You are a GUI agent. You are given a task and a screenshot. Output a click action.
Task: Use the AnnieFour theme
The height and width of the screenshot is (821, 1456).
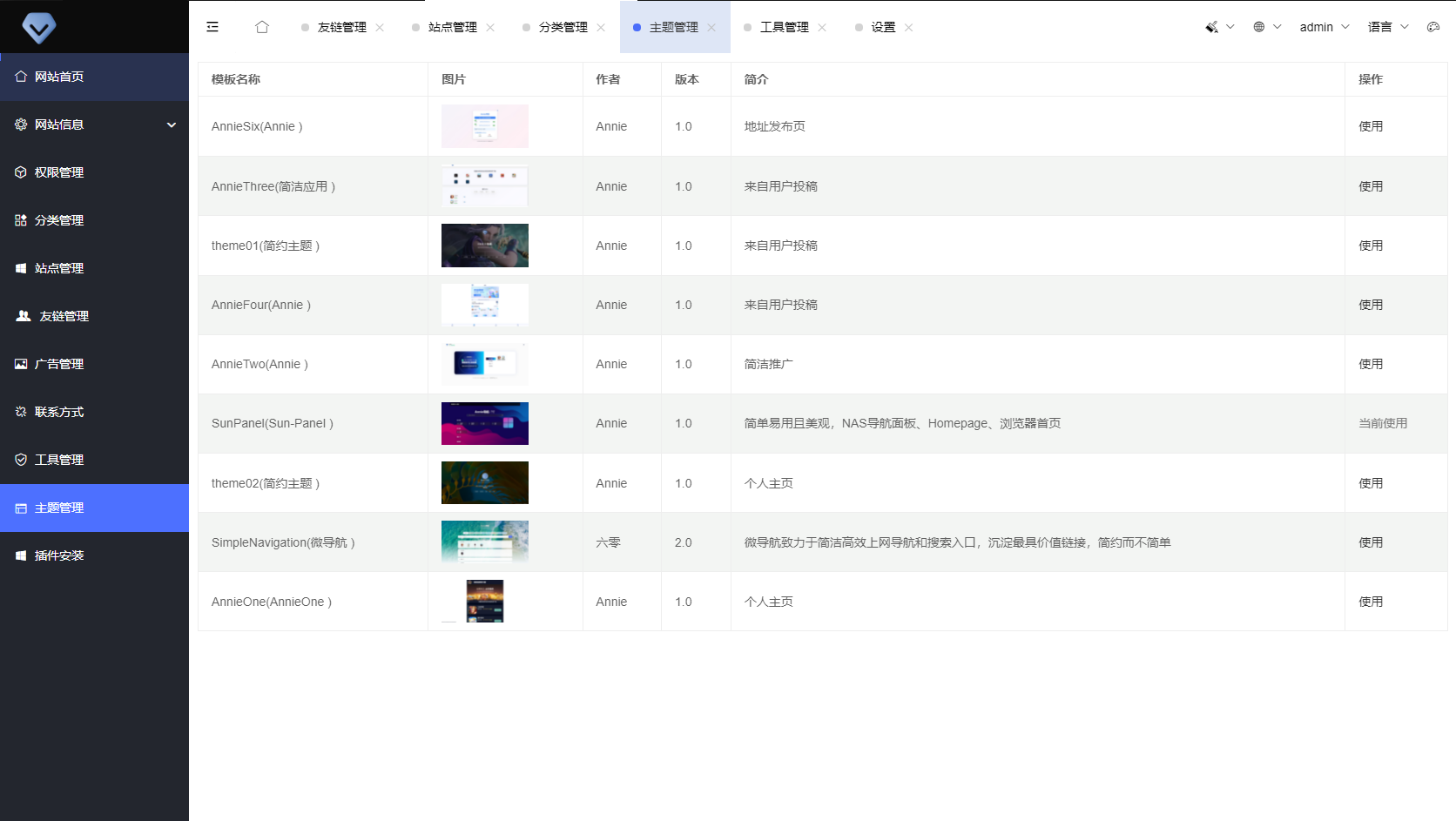click(1371, 305)
